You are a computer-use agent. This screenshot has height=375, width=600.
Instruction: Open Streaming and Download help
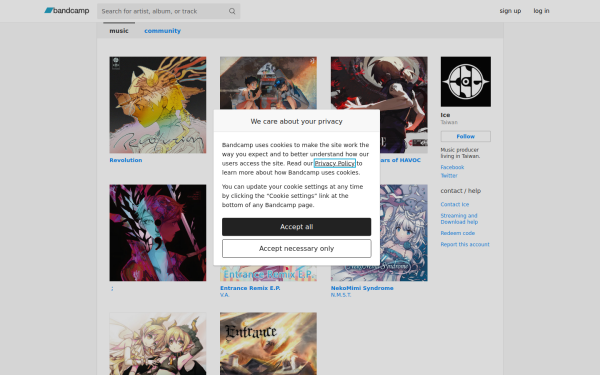pyautogui.click(x=459, y=219)
